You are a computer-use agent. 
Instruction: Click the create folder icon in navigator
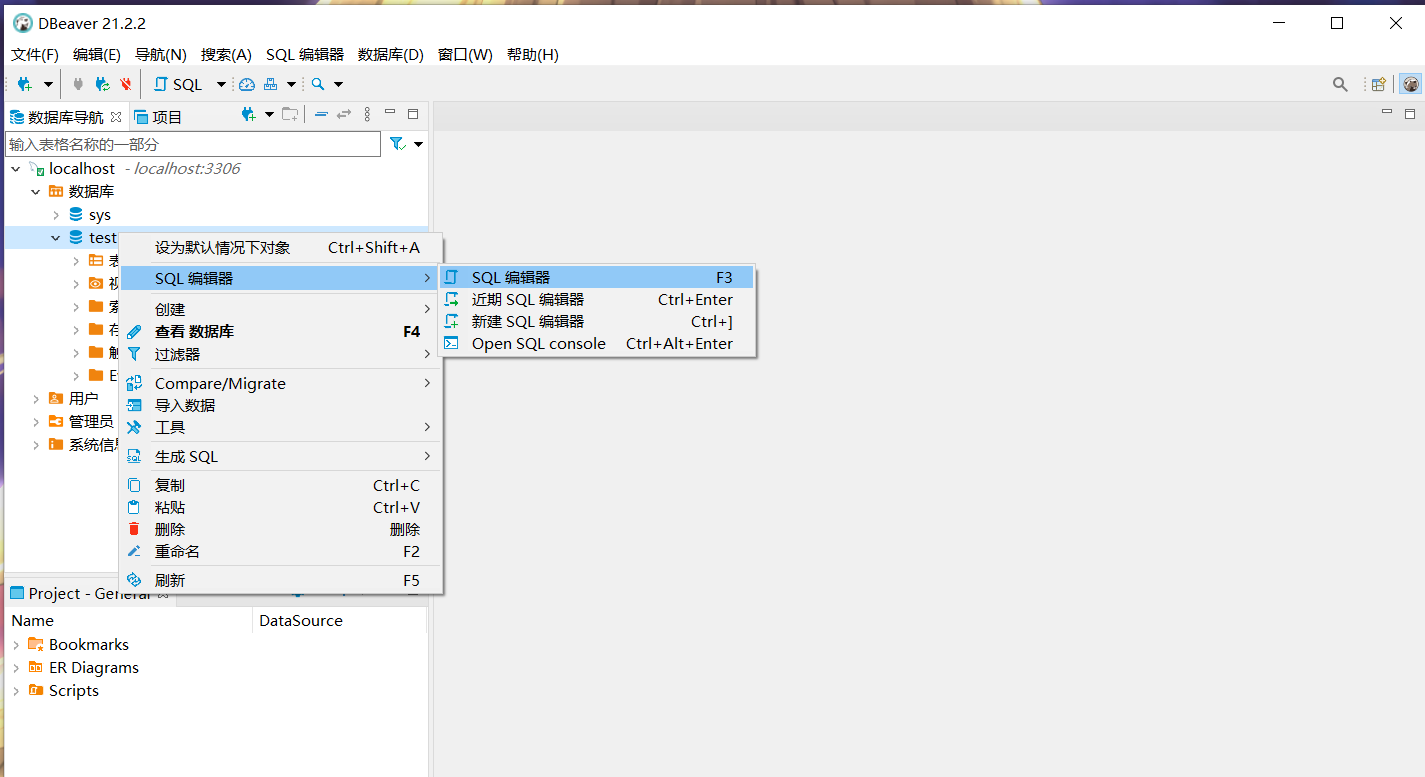(x=290, y=115)
